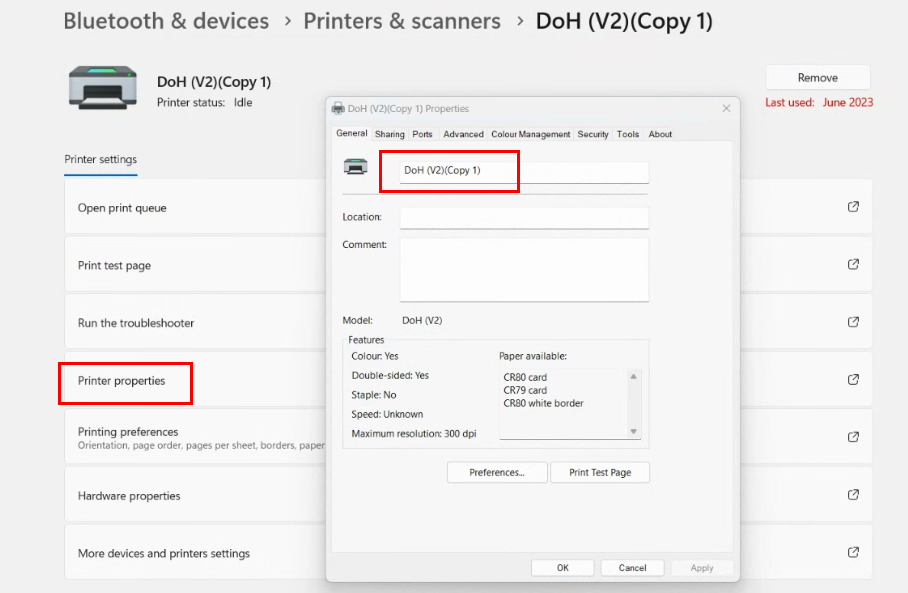This screenshot has height=593, width=908.
Task: Close the Properties dialog with the X
Action: pos(726,108)
